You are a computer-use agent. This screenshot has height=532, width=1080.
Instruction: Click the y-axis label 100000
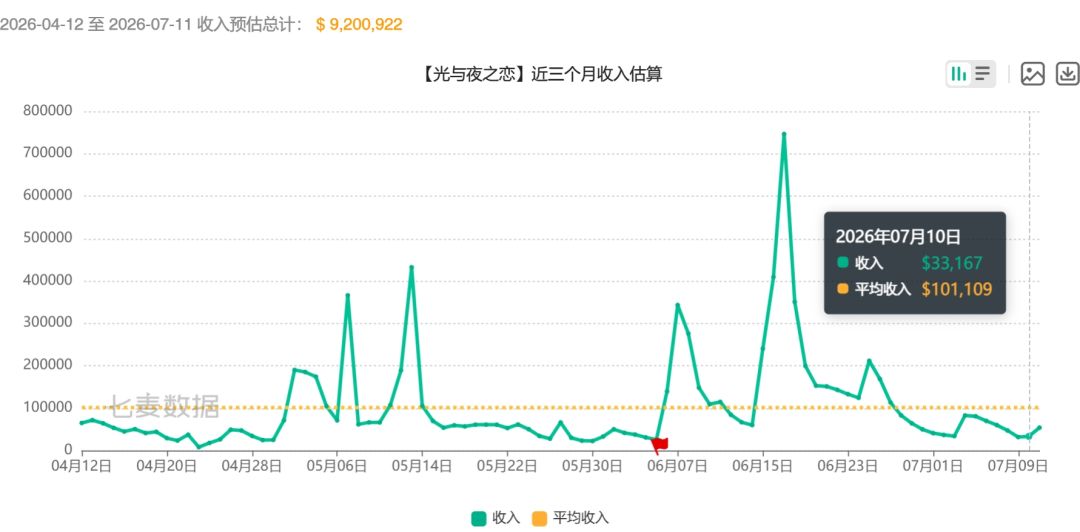[x=48, y=407]
